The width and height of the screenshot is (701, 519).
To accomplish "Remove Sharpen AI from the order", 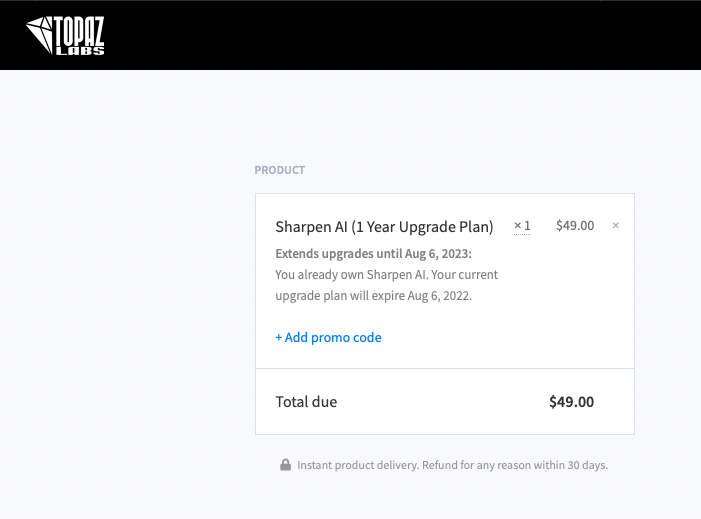I will tap(615, 226).
